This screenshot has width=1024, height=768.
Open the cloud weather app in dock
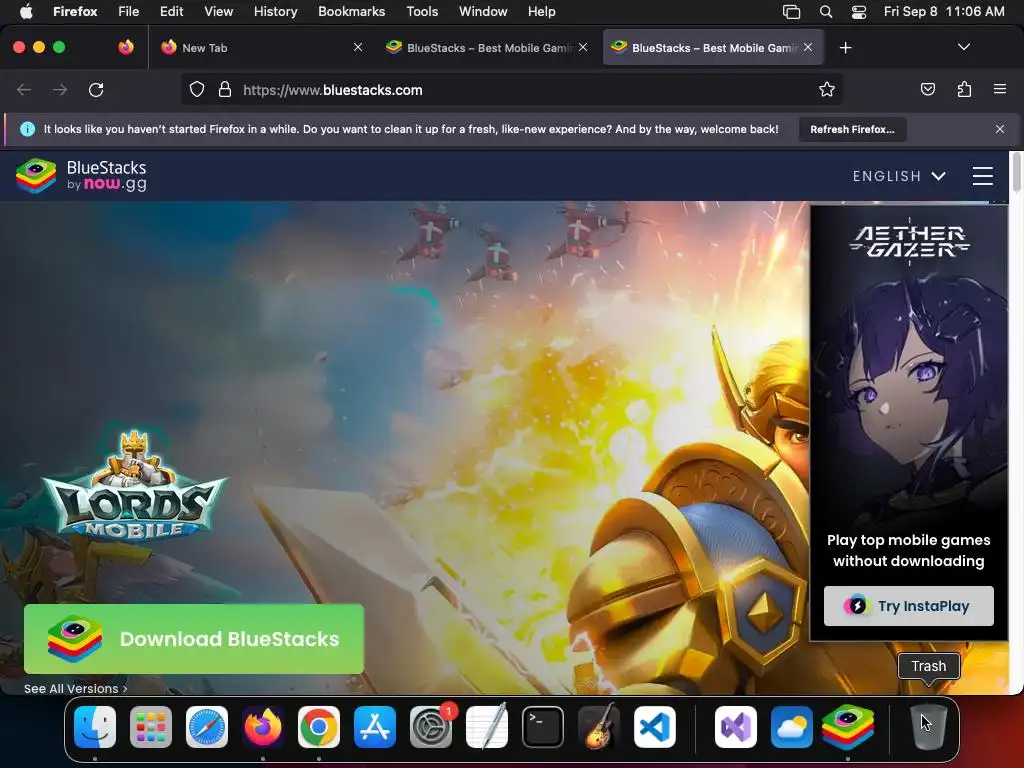point(792,727)
